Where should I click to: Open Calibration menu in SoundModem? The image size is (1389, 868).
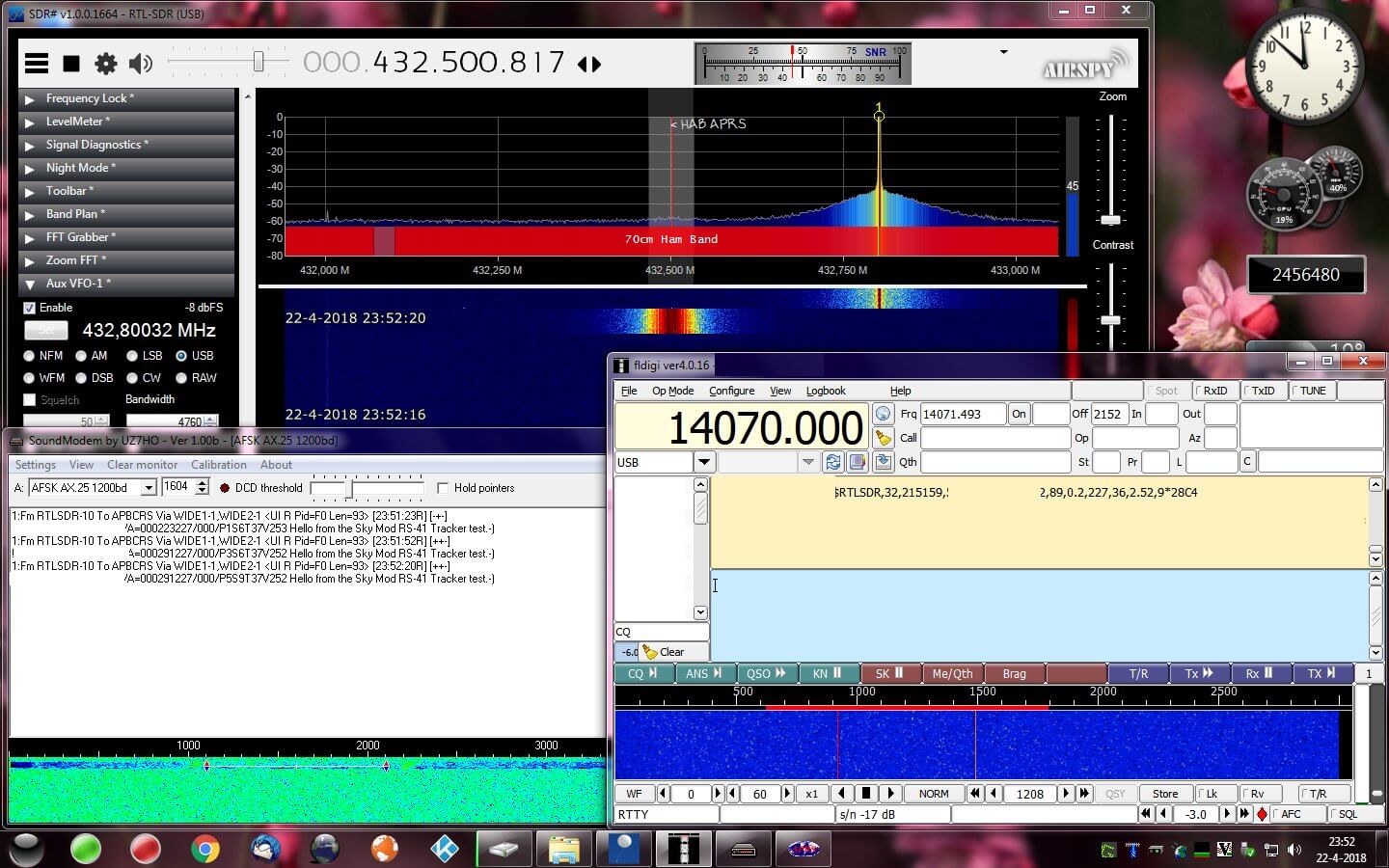pos(219,465)
